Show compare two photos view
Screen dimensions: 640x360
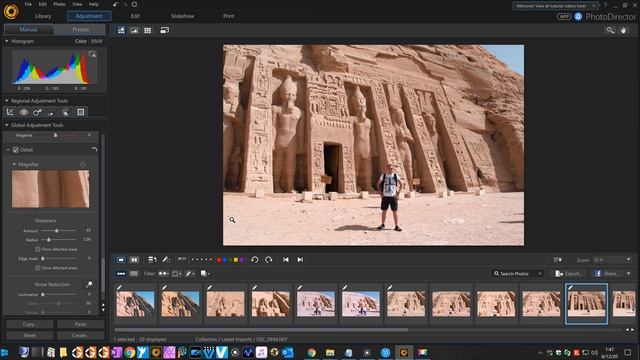pyautogui.click(x=134, y=260)
